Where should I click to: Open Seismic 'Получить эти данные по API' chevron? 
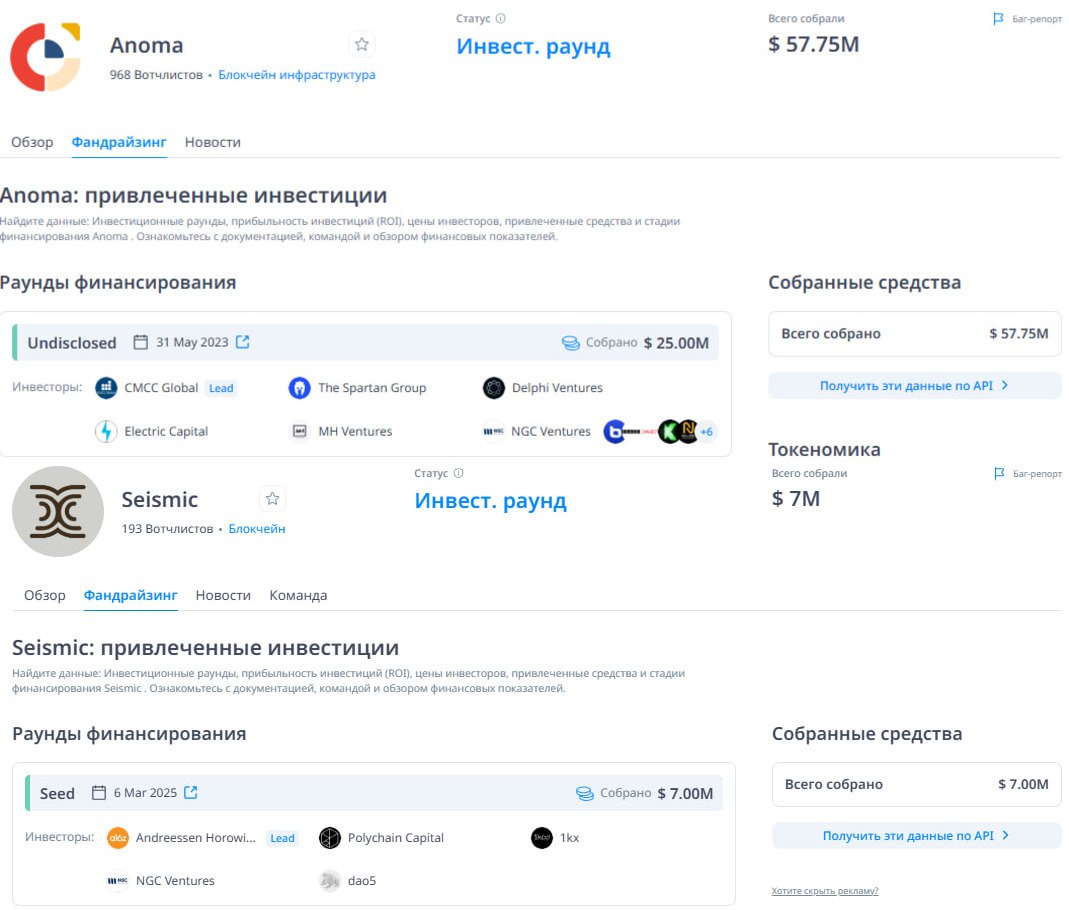click(1006, 835)
